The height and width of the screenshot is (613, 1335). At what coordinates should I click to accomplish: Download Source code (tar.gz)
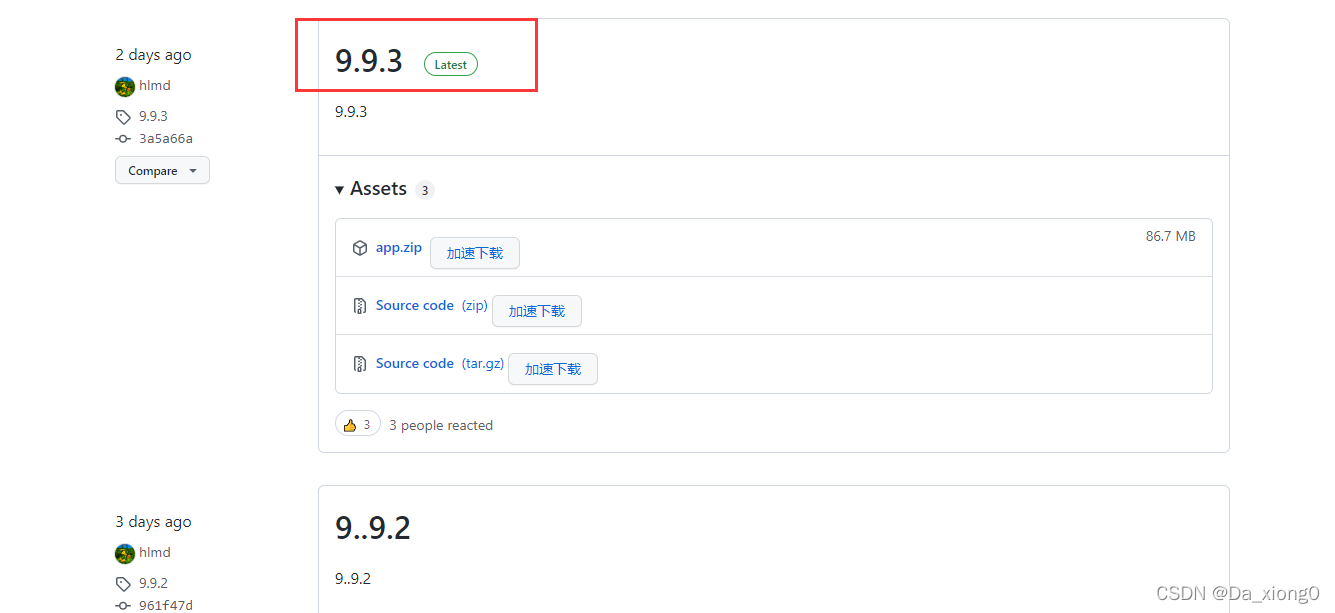[x=440, y=364]
